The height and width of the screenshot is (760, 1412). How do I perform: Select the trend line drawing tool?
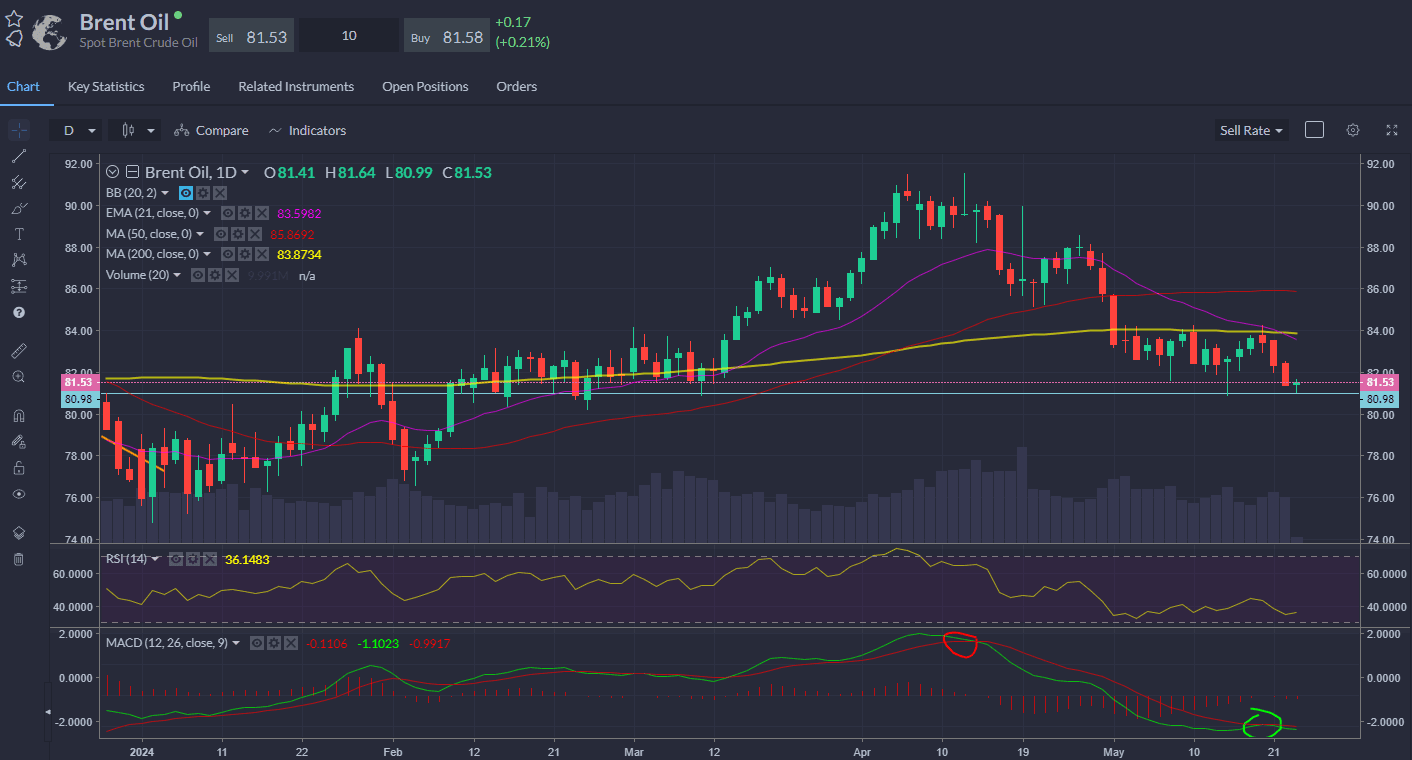[x=18, y=156]
